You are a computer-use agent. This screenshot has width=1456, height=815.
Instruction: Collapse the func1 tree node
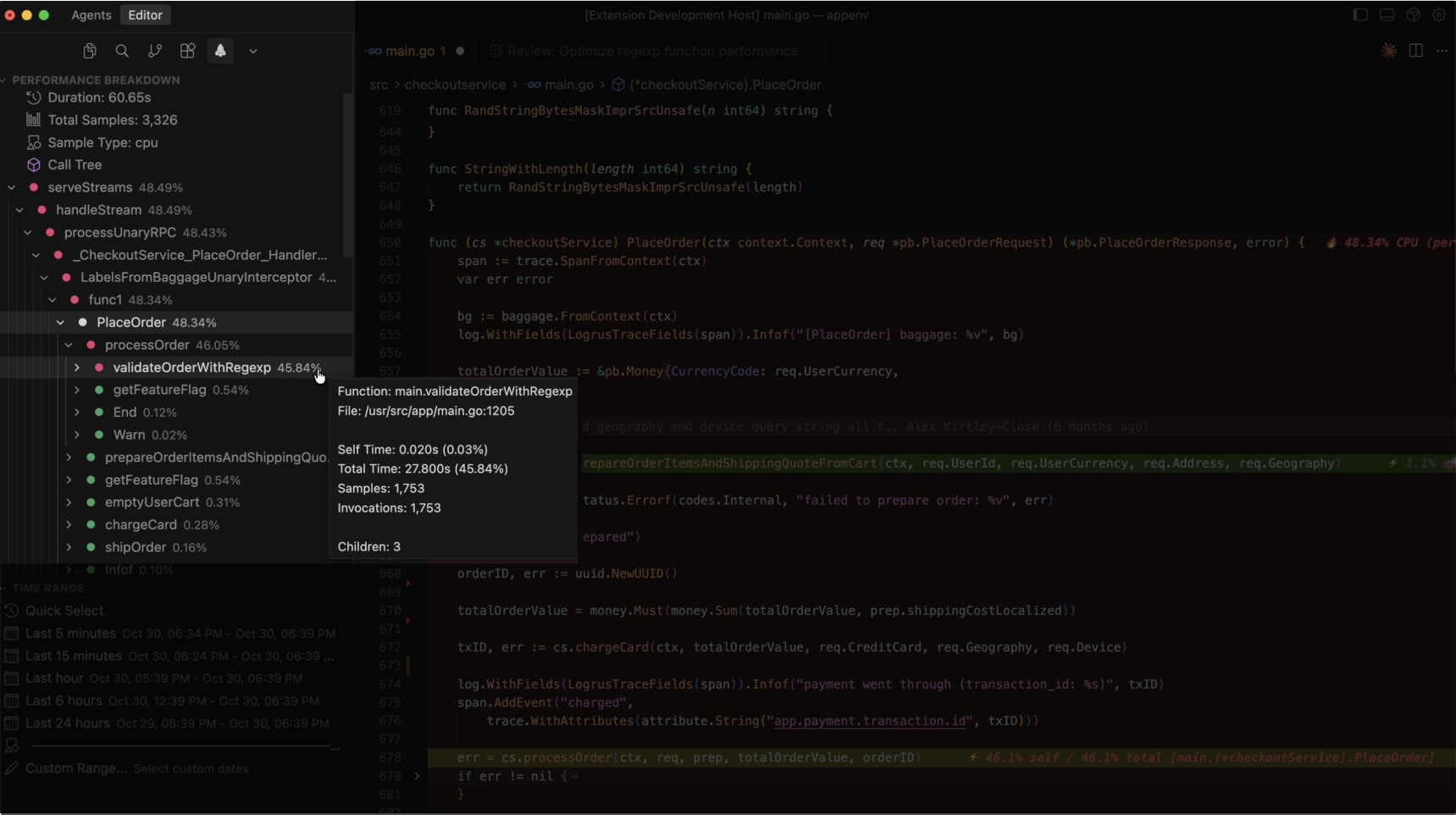click(x=53, y=299)
